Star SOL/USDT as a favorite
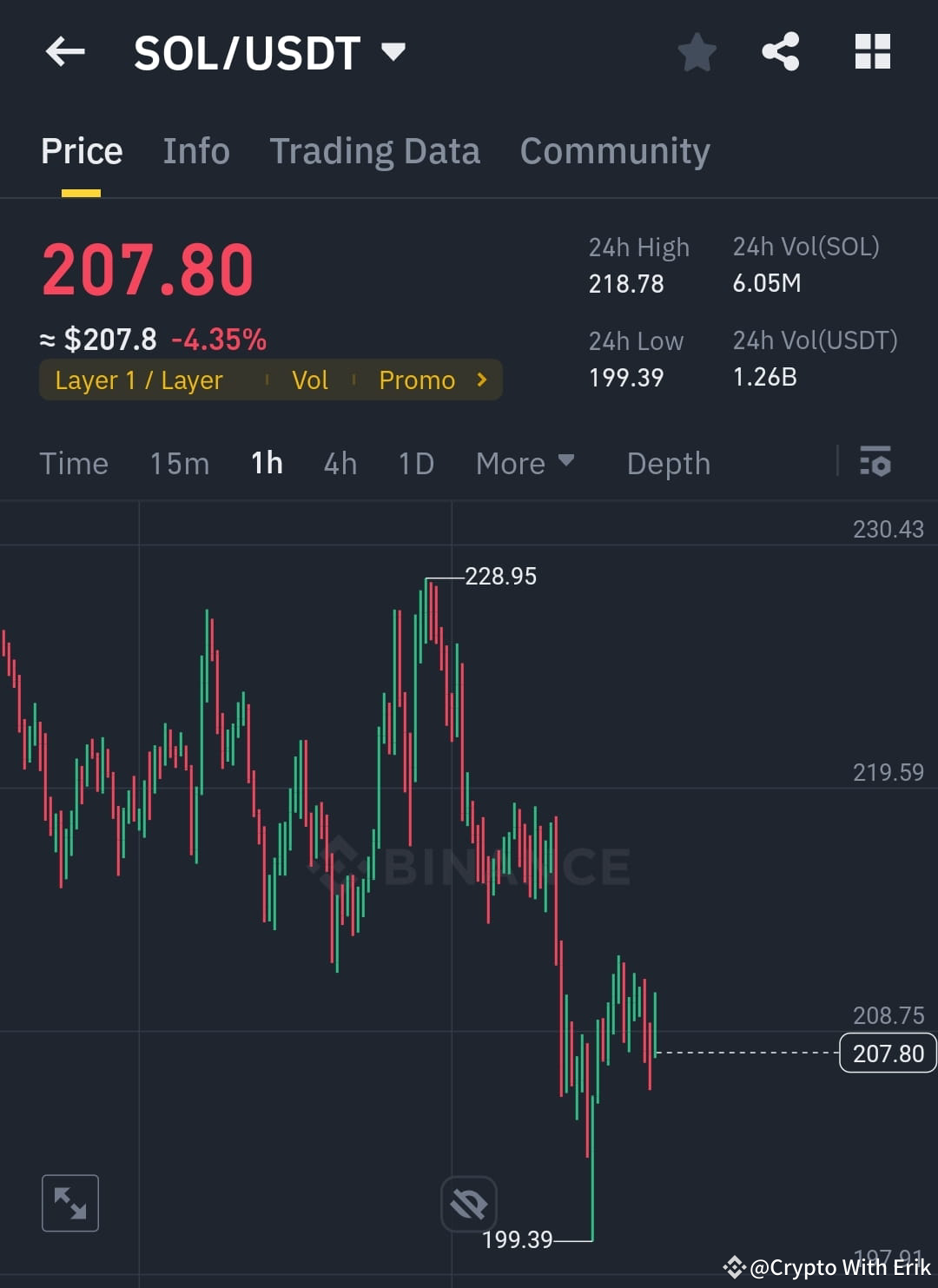The image size is (938, 1288). [697, 52]
